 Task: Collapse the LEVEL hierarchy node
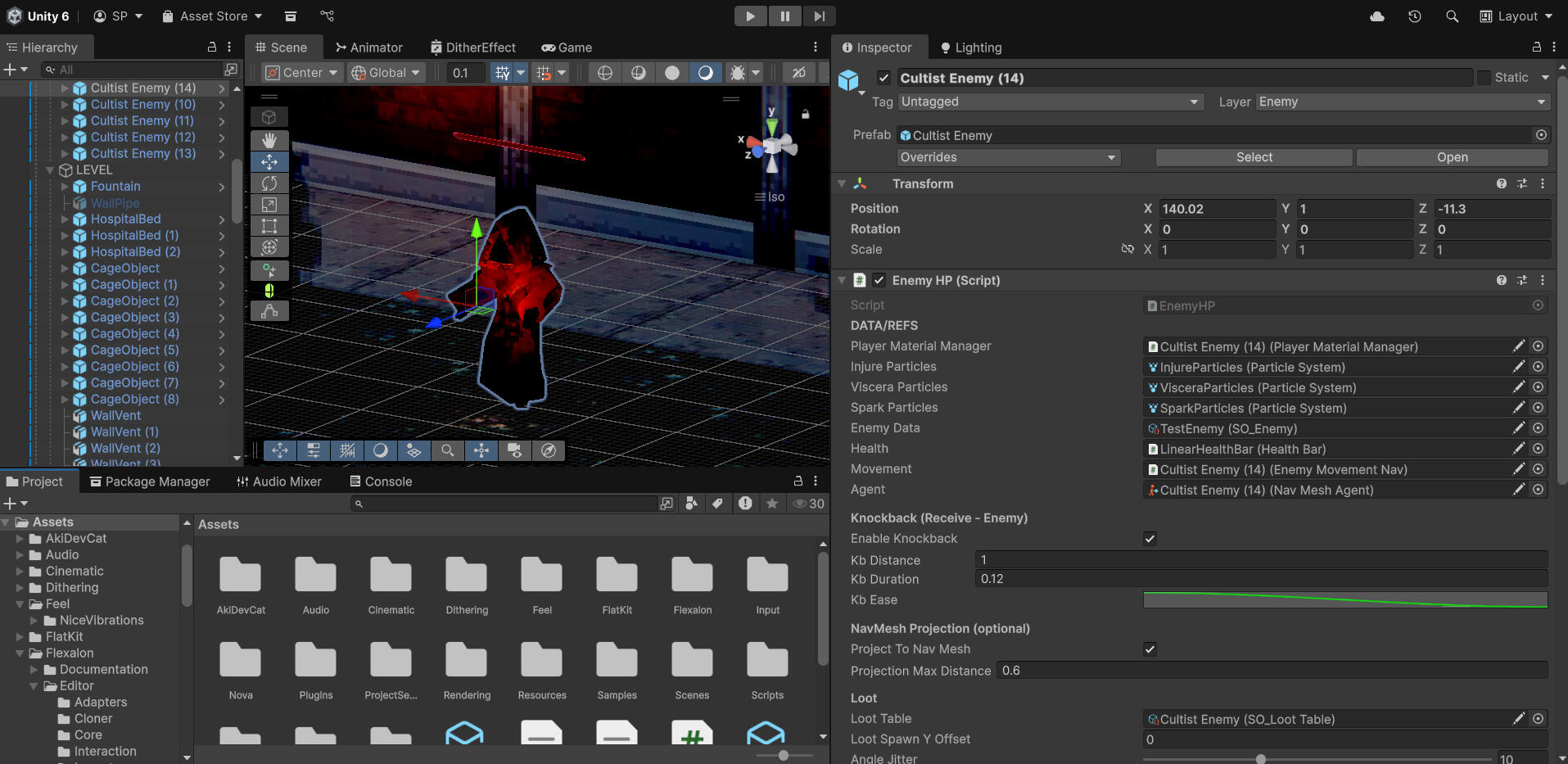[x=51, y=170]
